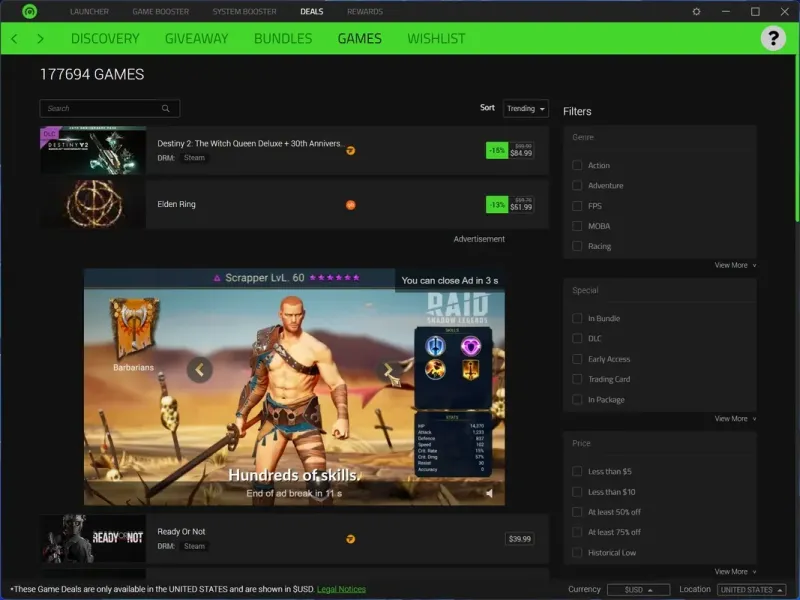
Task: Click the Steam DRM tag on Destiny 2
Action: pos(194,158)
